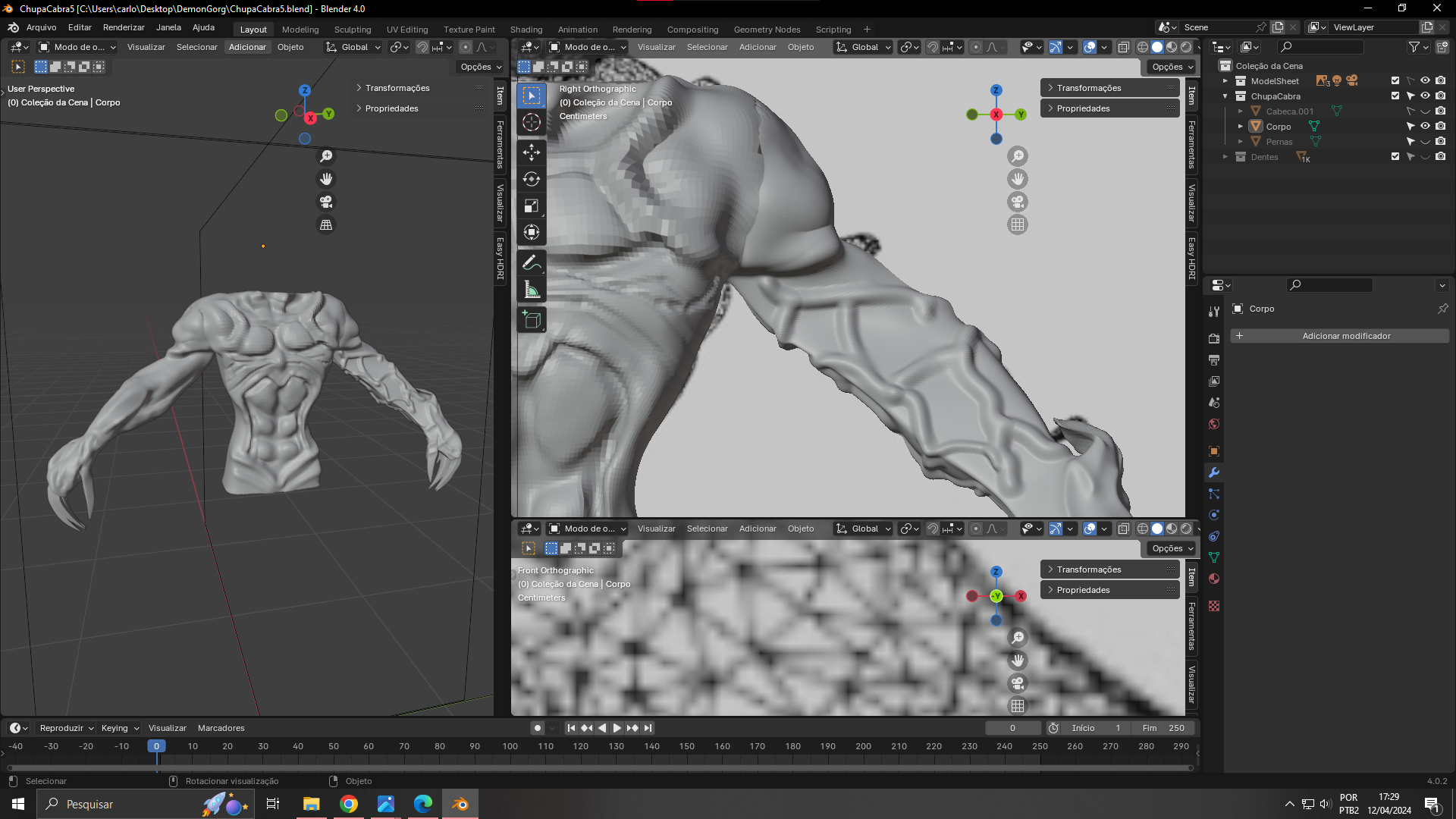Viewport: 1456px width, 819px height.
Task: Open the Renderizar menu
Action: pos(124,27)
